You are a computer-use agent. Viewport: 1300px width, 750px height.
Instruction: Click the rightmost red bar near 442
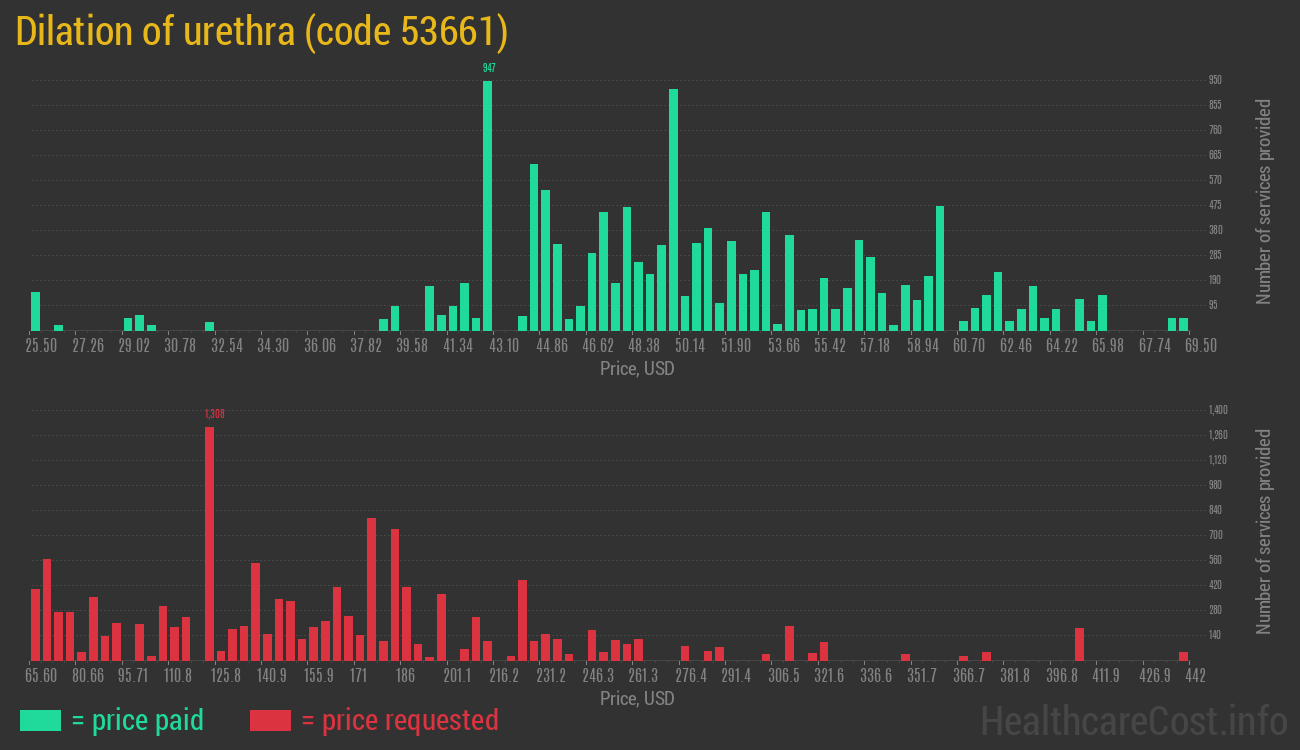(x=1183, y=656)
